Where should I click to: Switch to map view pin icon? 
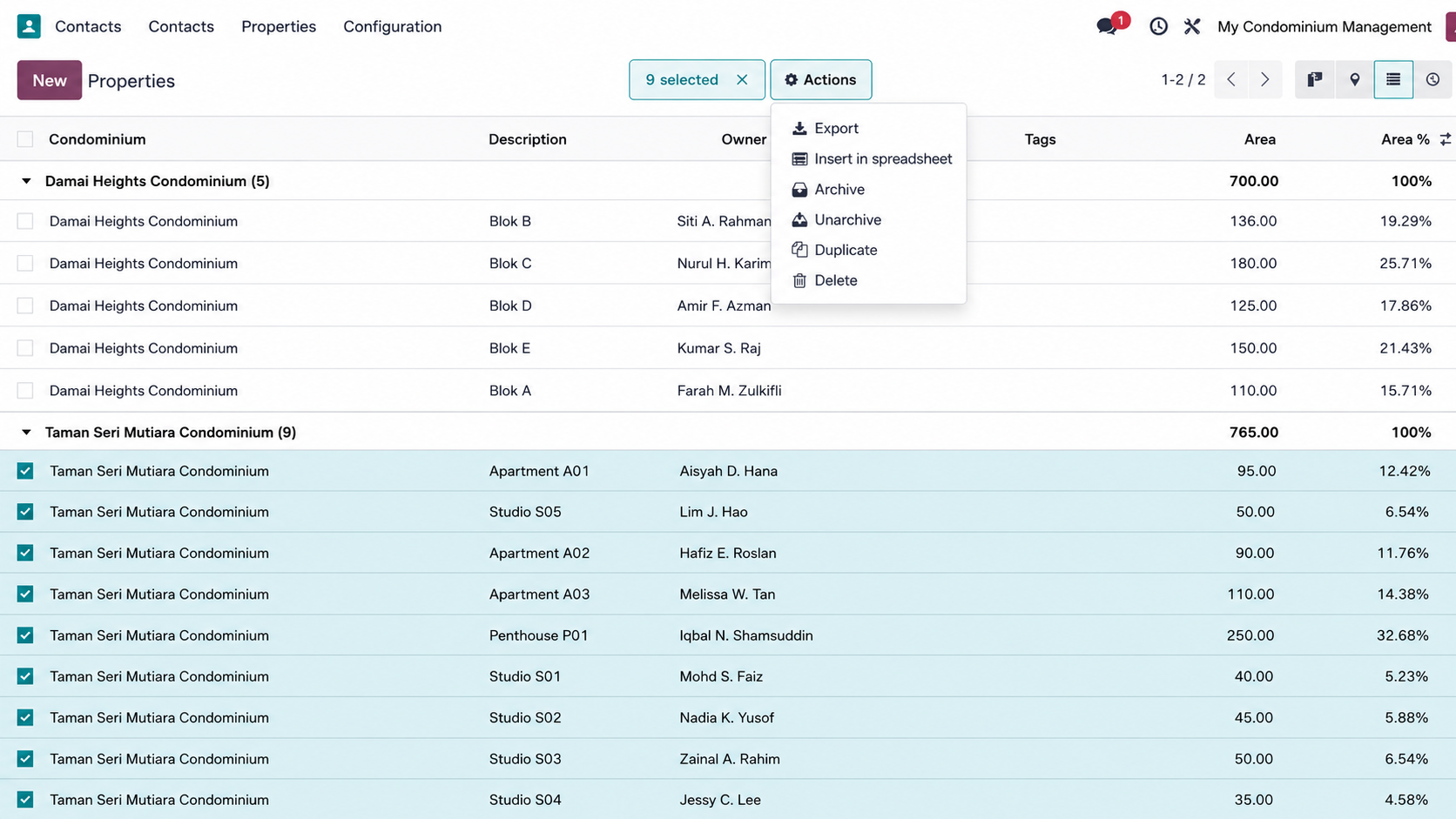[x=1354, y=79]
